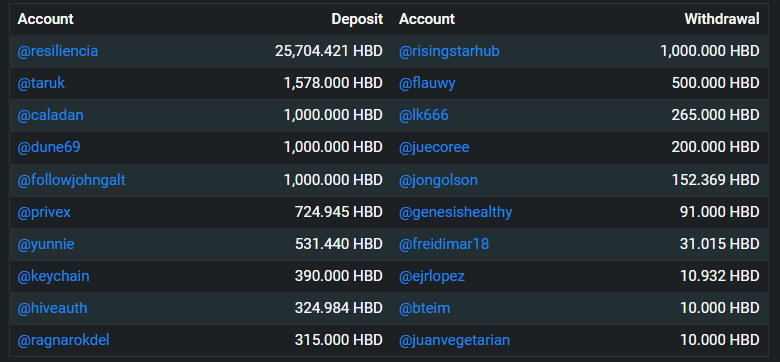Open @ragnarokdel account link
Viewport: 780px width, 362px height.
pos(63,340)
